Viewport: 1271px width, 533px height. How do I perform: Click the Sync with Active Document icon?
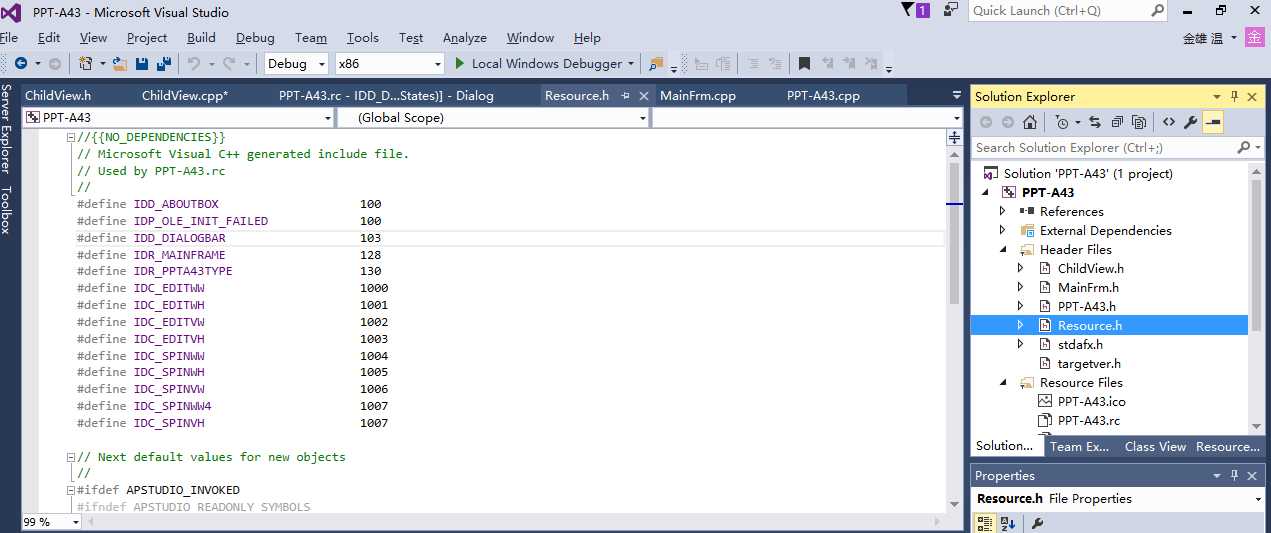pyautogui.click(x=1094, y=122)
